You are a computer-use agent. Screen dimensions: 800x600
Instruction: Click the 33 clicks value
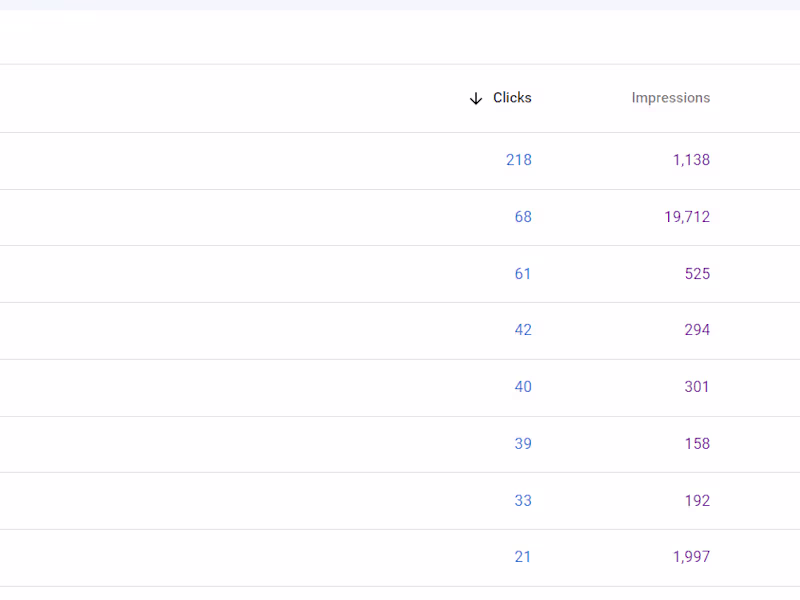click(523, 501)
